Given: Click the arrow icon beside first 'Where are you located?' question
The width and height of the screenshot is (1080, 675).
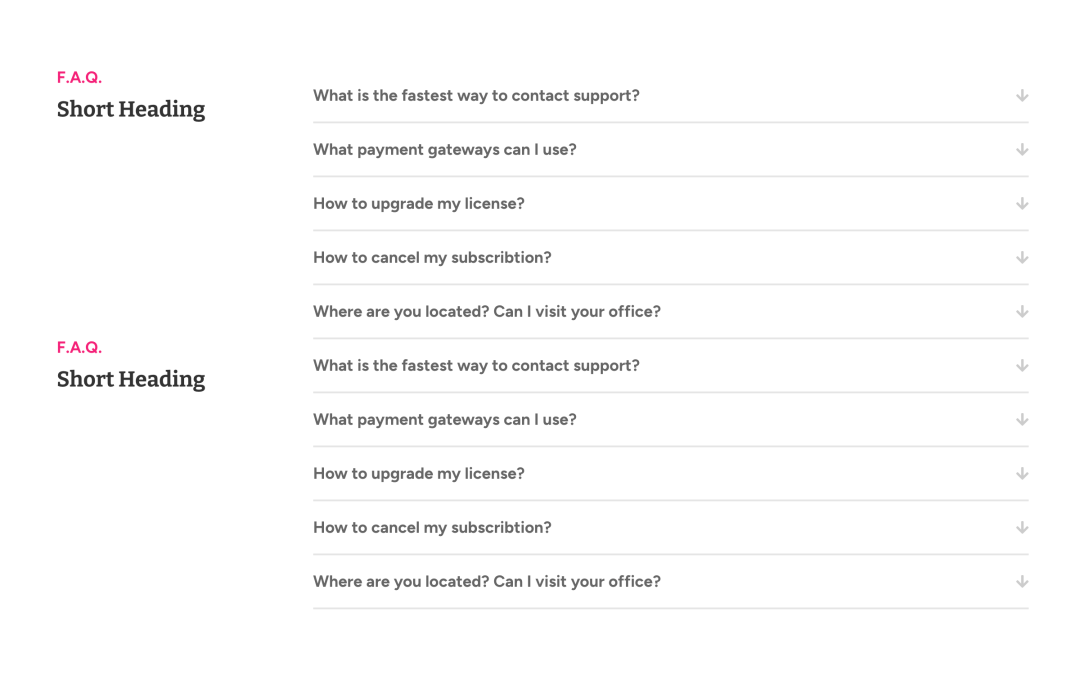Looking at the screenshot, I should [x=1022, y=312].
